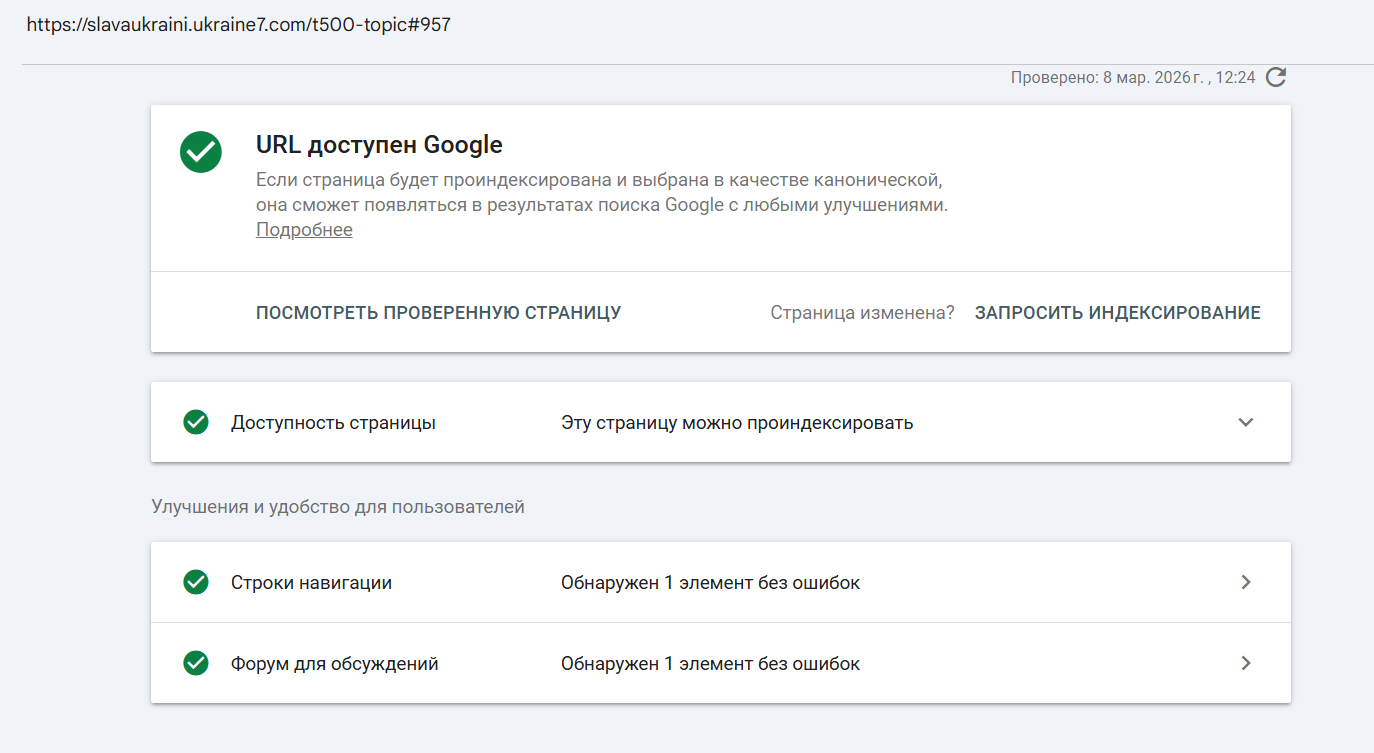Screen dimensions: 1374x753
Task: Click the Страница изменена? text
Action: coord(862,312)
